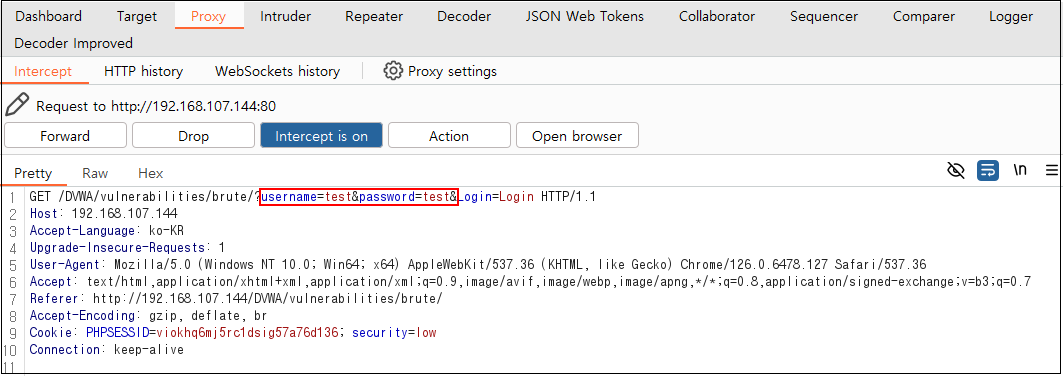Open the Decoder tab

464,16
